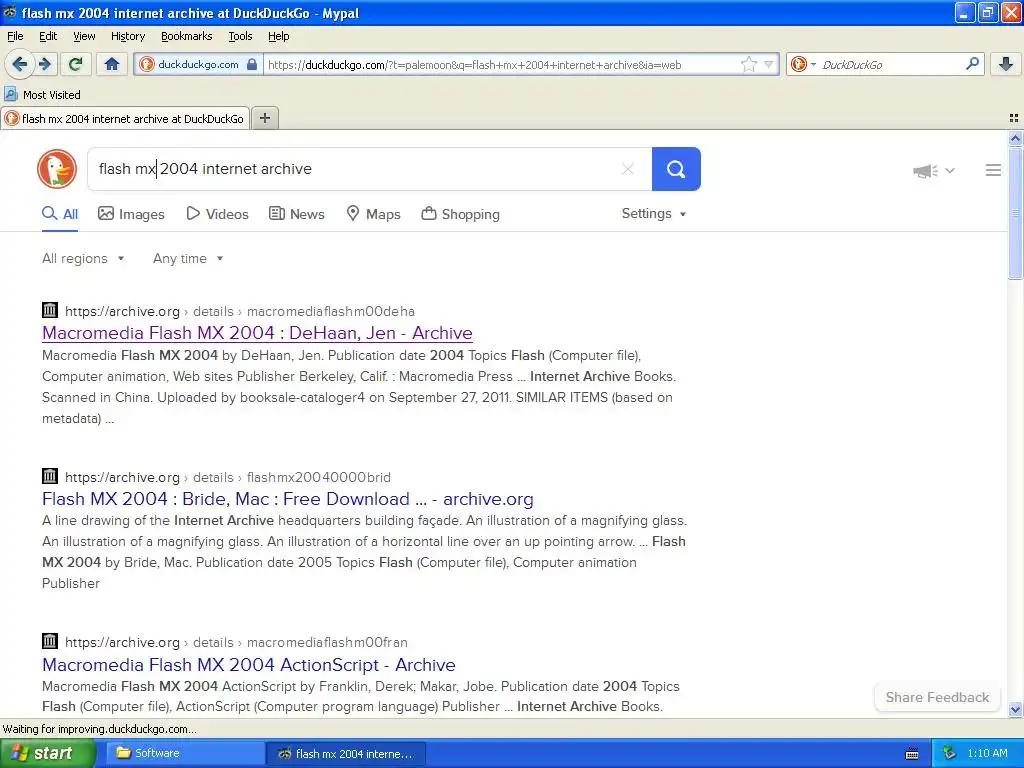Click the Share Feedback button

937,697
